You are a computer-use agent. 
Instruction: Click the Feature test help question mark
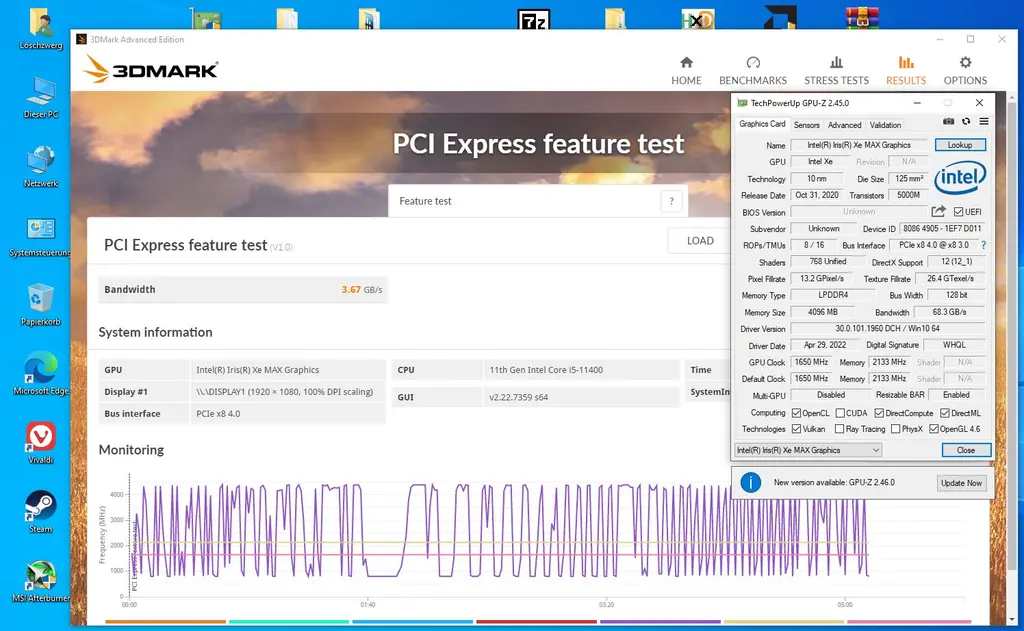coord(672,201)
